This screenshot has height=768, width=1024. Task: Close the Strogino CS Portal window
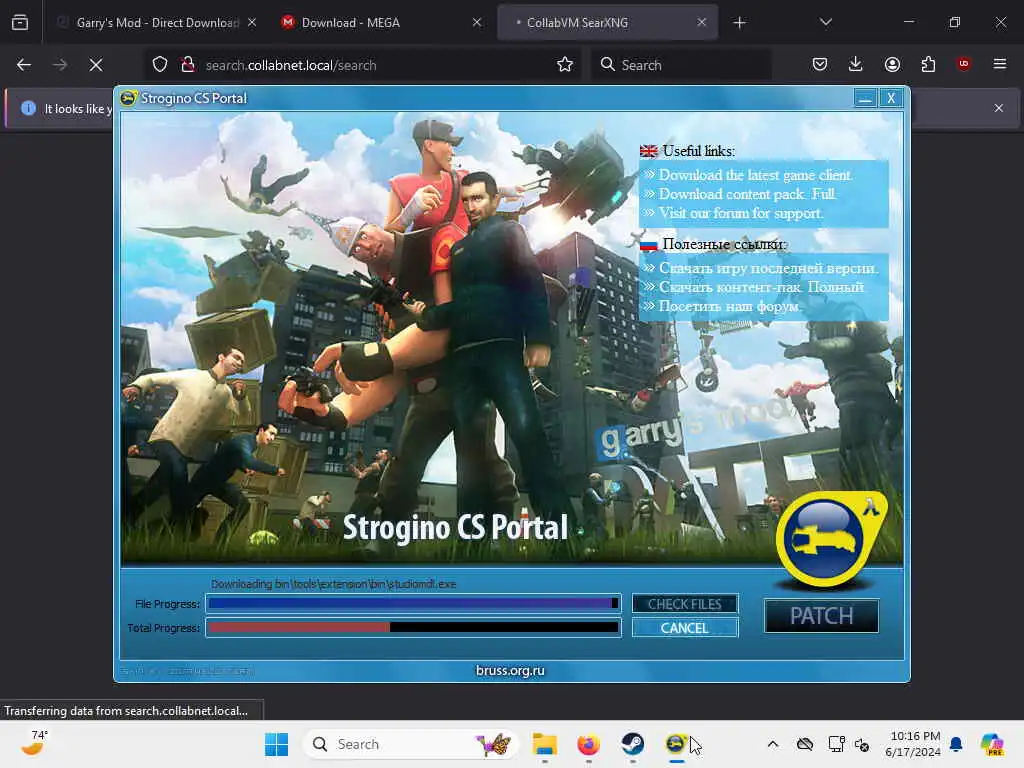click(891, 99)
